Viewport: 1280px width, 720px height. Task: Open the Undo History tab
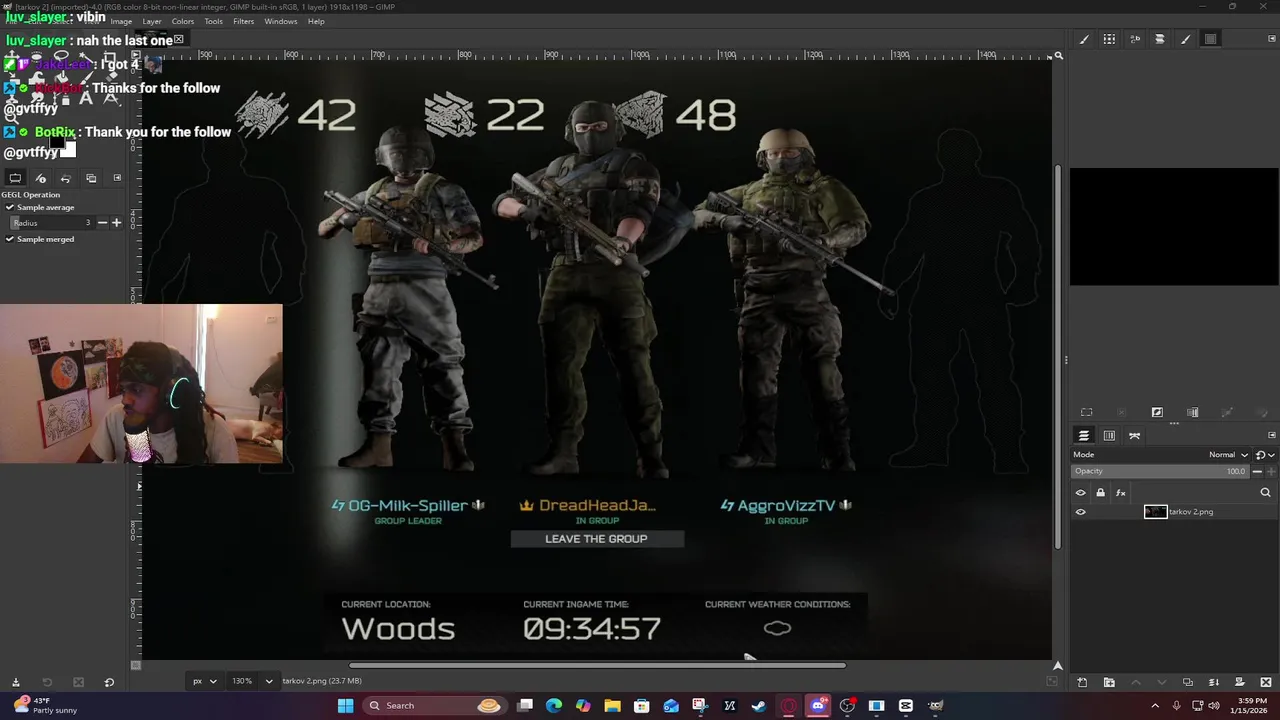click(65, 178)
